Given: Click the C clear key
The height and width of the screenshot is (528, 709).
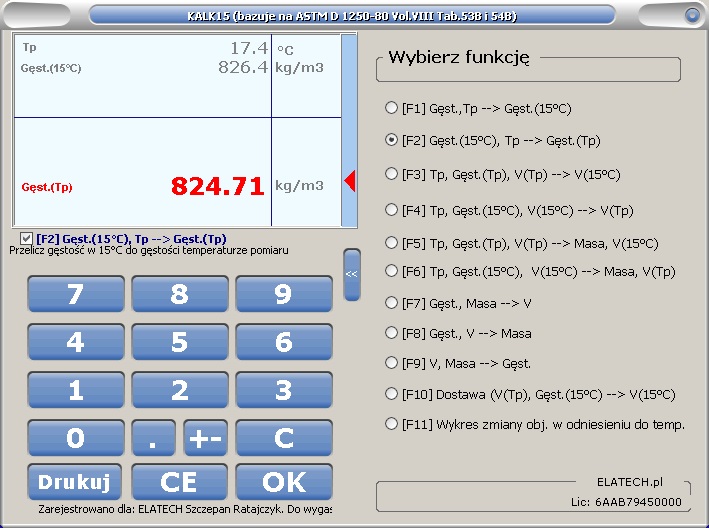Looking at the screenshot, I should coord(284,438).
